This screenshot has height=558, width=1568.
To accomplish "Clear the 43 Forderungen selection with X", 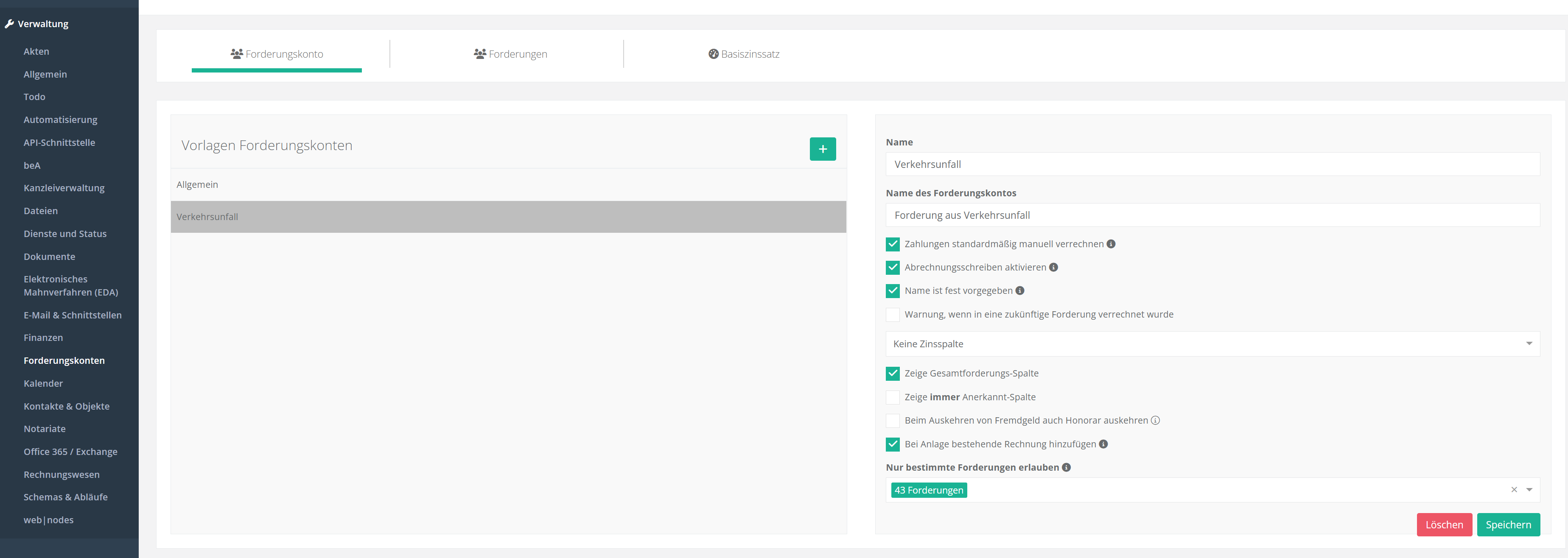I will (1514, 490).
